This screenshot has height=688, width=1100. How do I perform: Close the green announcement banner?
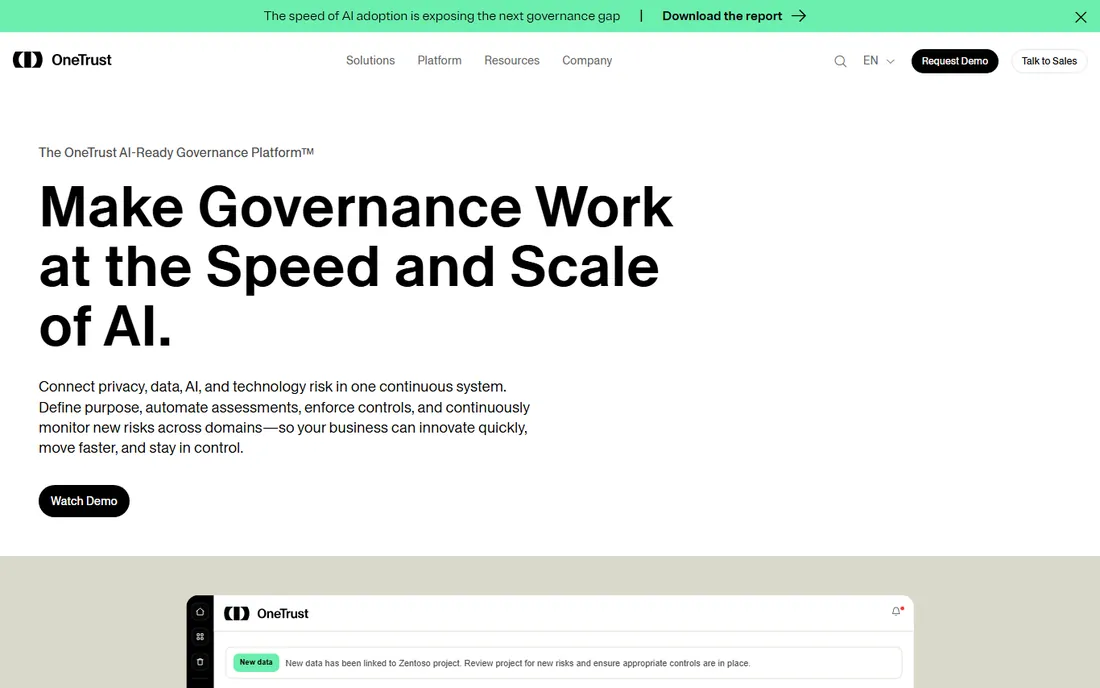[1080, 17]
